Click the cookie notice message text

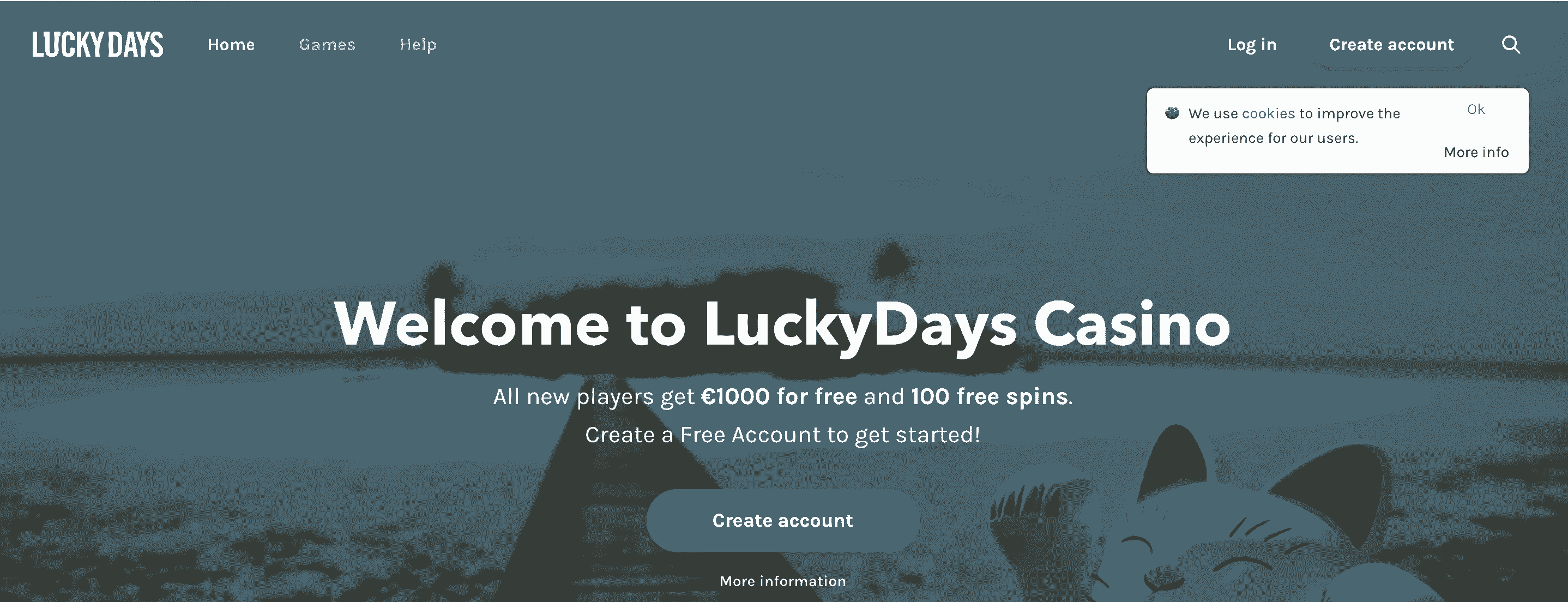pos(1294,126)
